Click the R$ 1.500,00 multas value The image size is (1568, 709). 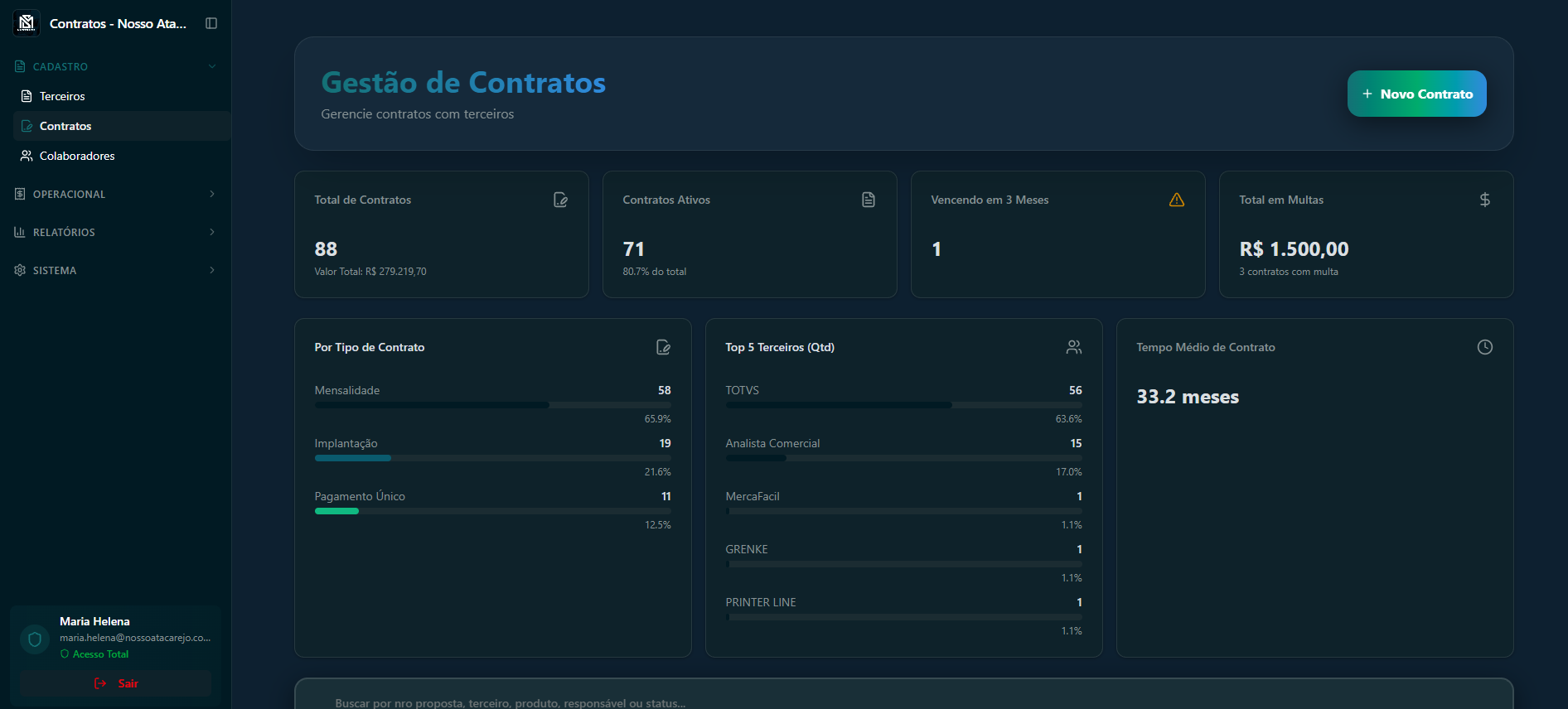pyautogui.click(x=1294, y=249)
